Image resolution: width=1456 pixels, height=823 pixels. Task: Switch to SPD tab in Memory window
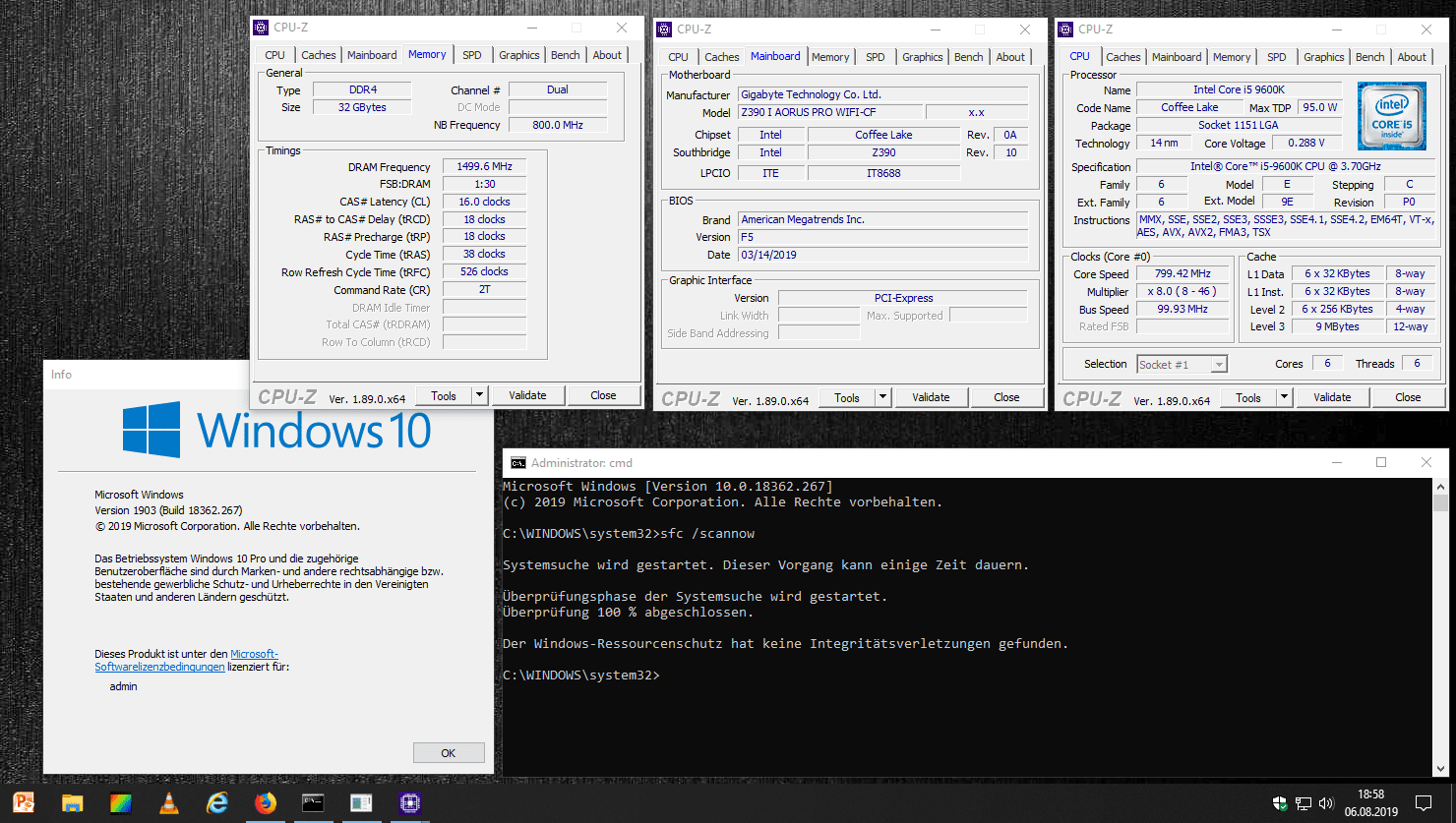pyautogui.click(x=472, y=55)
